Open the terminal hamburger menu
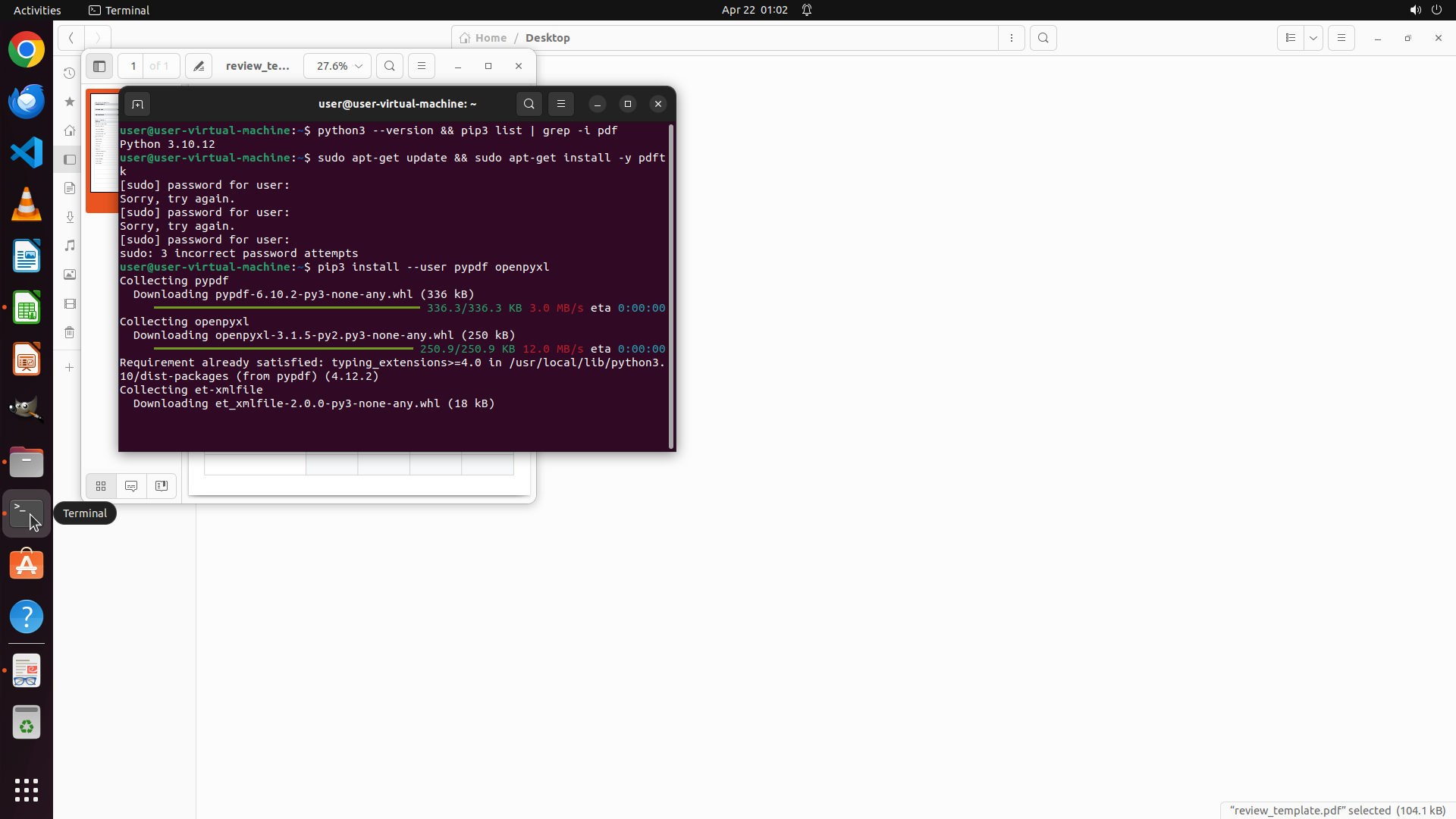The width and height of the screenshot is (1456, 819). point(561,104)
